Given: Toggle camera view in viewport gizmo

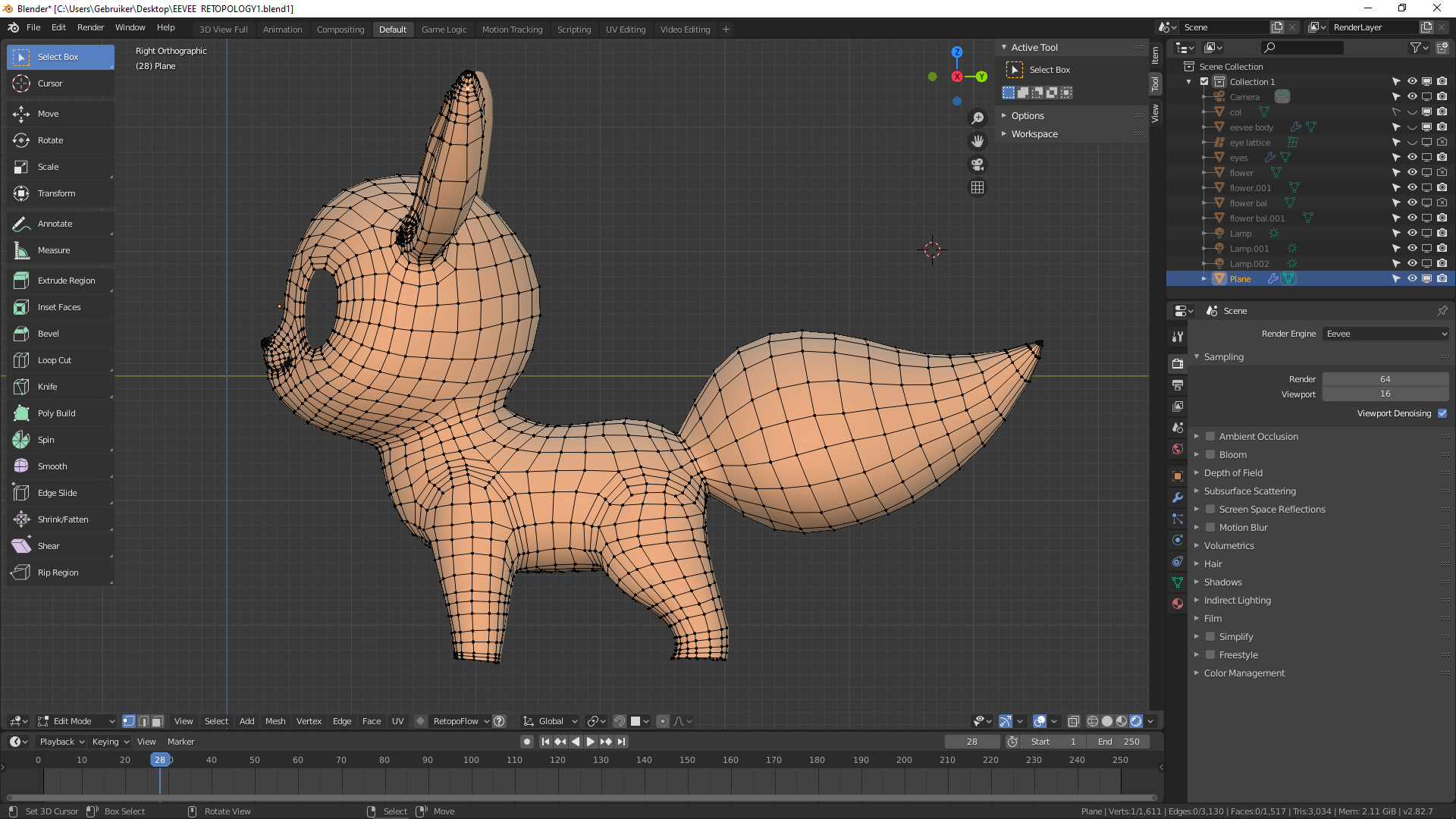Looking at the screenshot, I should (977, 165).
